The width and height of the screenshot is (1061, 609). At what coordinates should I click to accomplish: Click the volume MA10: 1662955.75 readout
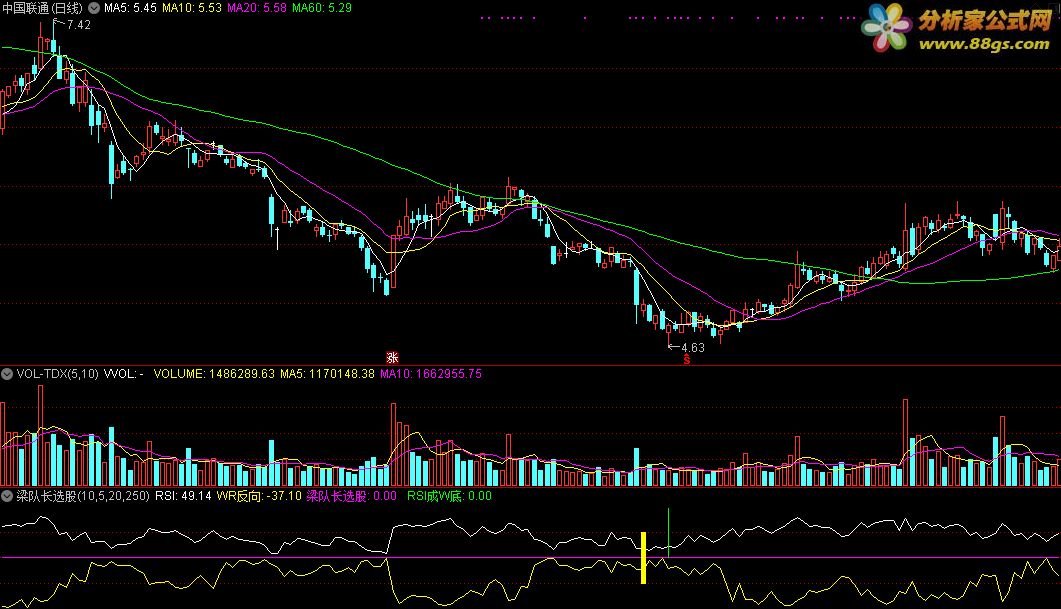431,374
